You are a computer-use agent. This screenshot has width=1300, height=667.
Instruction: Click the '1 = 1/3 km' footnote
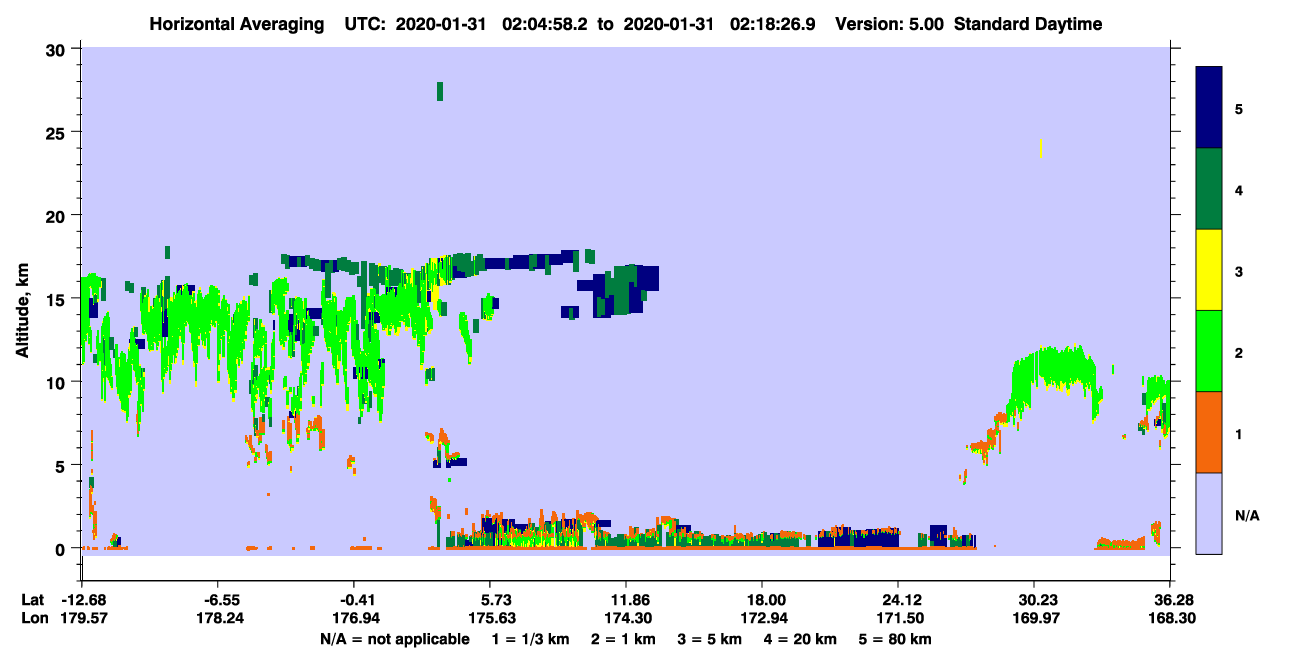tap(530, 639)
